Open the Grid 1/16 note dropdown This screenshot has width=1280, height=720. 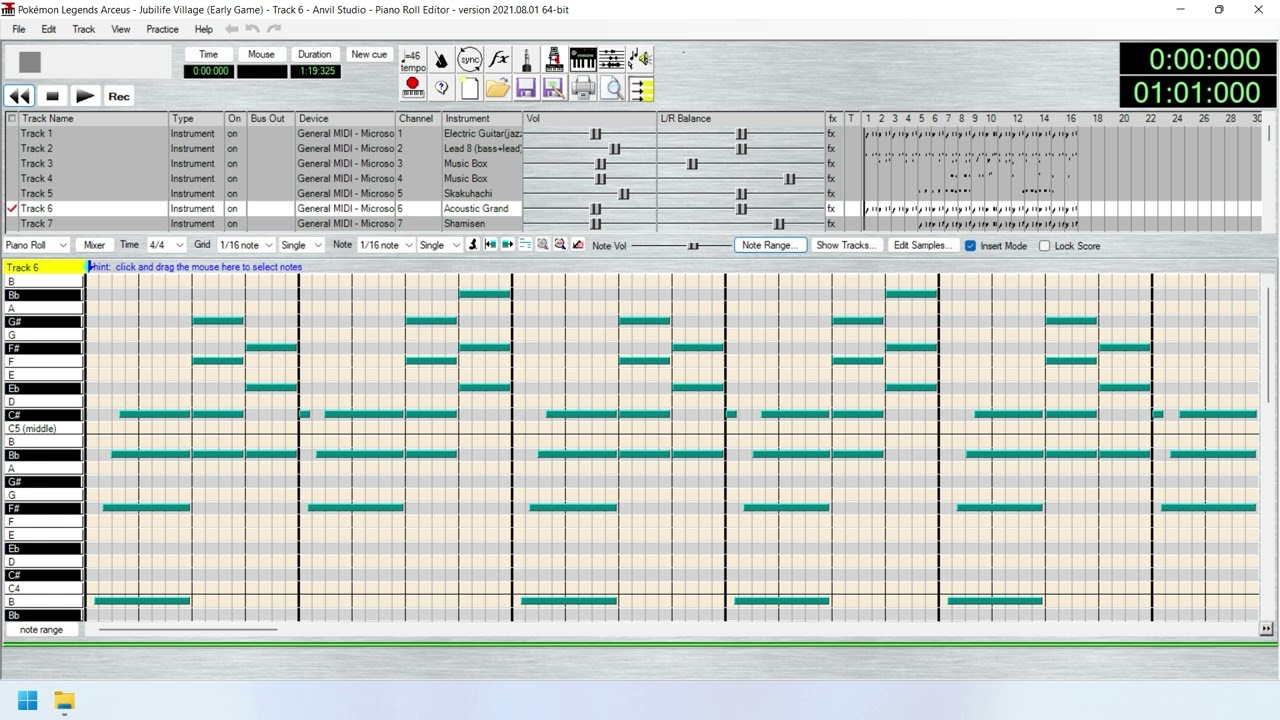pos(245,245)
